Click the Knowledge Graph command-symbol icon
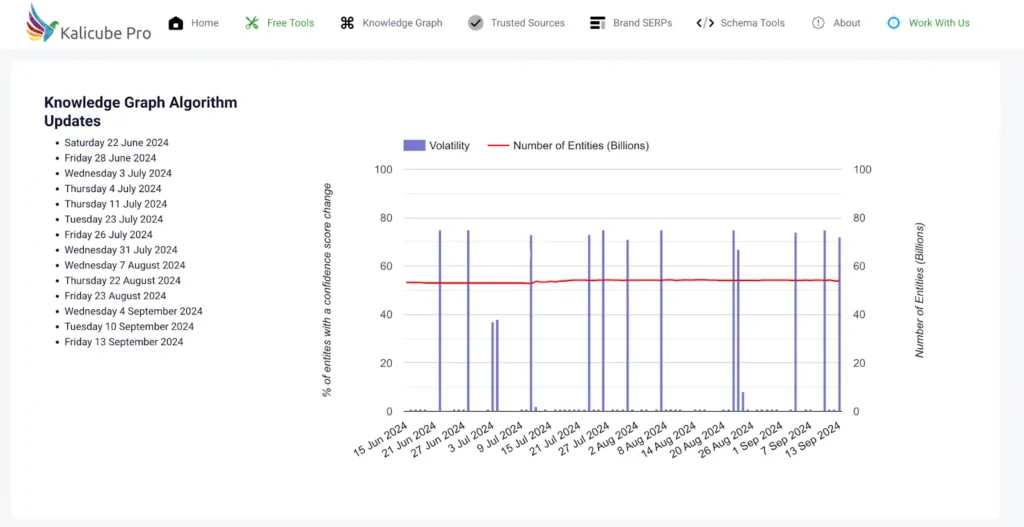Screen dimensions: 1024x527 point(347,23)
